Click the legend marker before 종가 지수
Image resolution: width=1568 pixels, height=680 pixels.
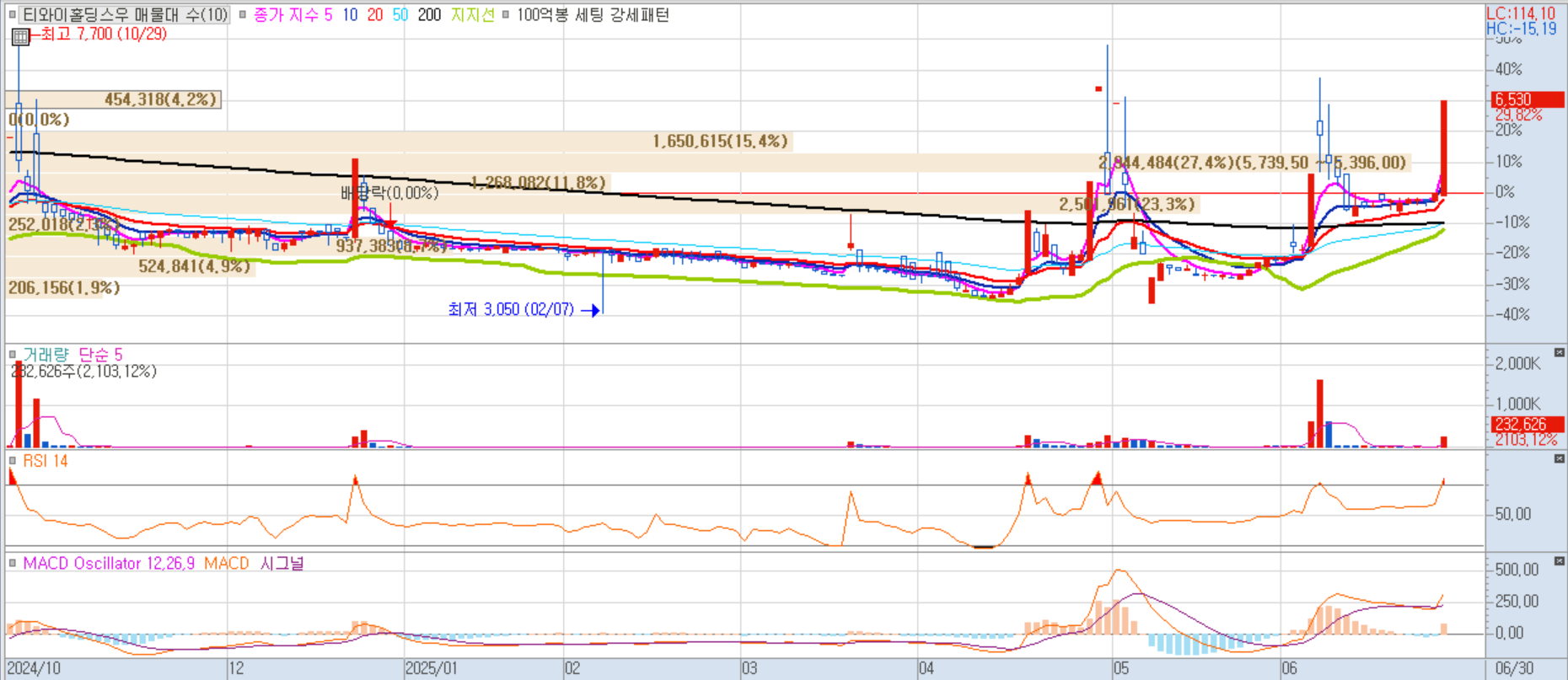[x=243, y=14]
